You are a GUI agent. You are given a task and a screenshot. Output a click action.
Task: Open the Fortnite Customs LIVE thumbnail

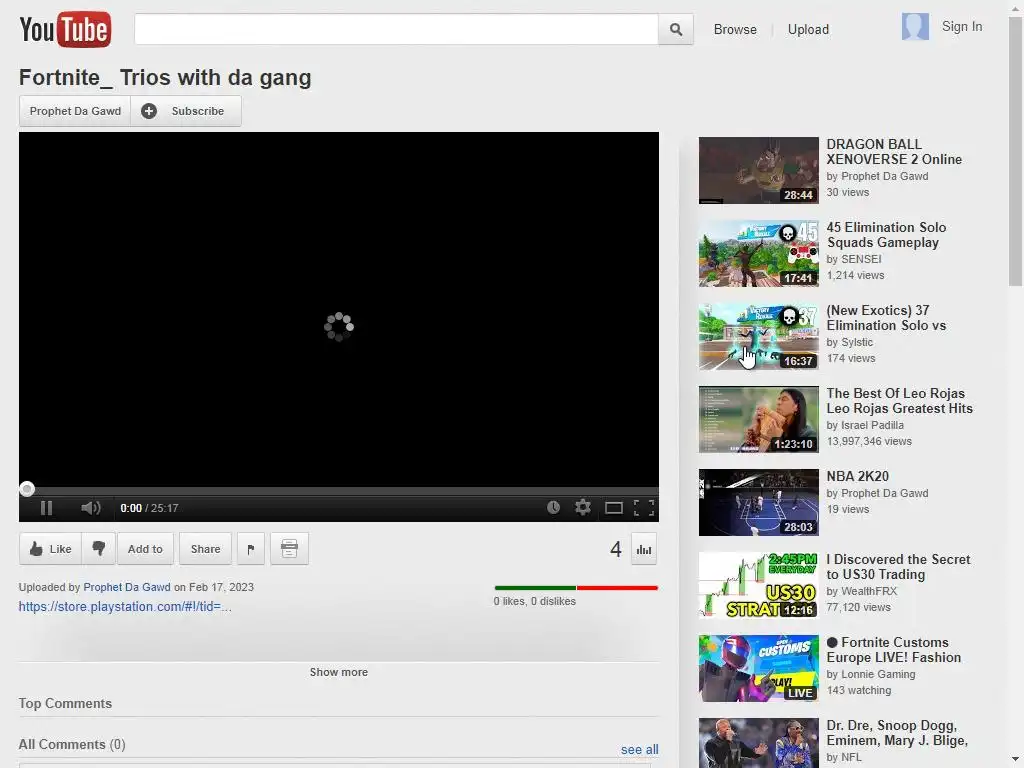coord(758,668)
